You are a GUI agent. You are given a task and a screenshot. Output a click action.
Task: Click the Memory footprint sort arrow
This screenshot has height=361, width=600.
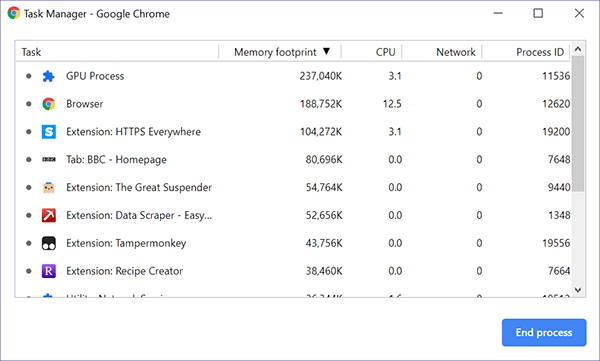click(326, 51)
